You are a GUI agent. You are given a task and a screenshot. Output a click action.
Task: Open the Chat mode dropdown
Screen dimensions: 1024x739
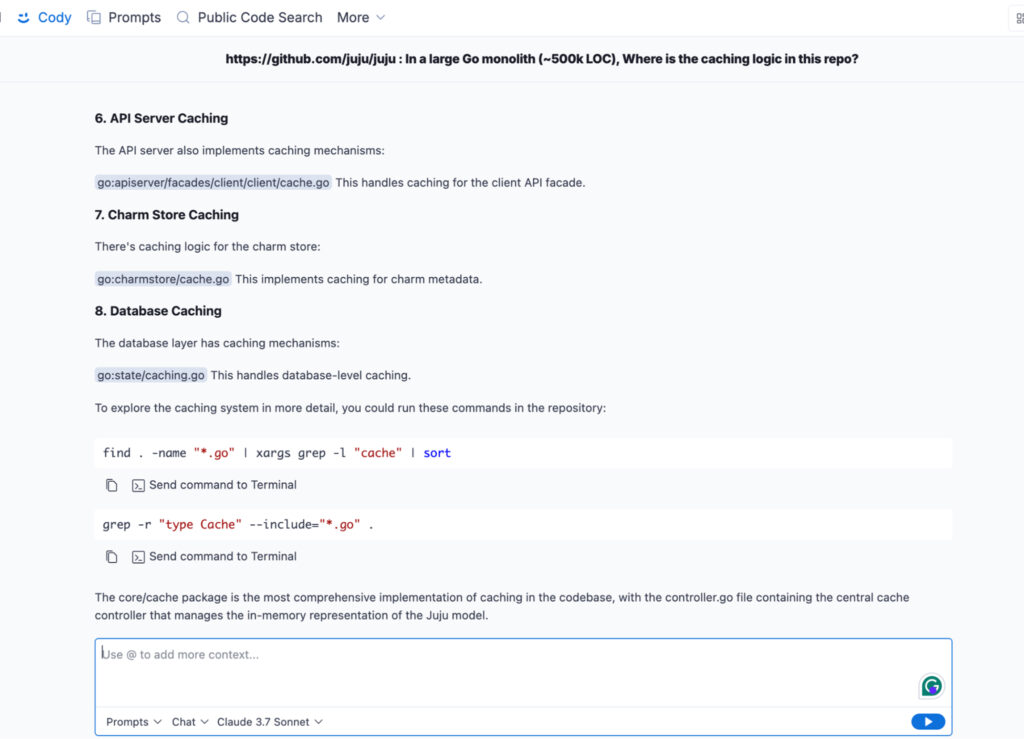coord(190,722)
